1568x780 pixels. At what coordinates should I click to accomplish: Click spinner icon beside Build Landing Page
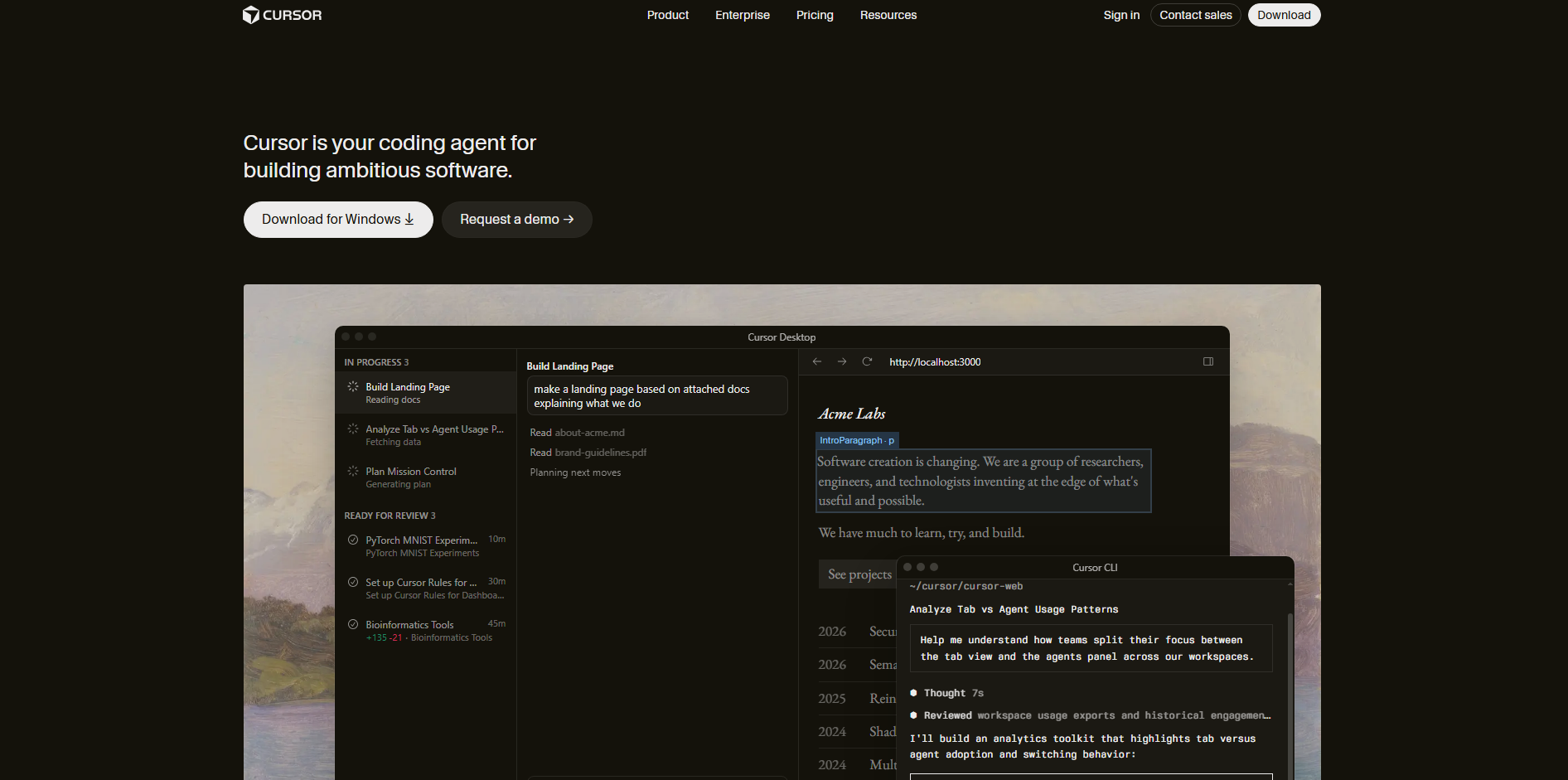pos(353,386)
